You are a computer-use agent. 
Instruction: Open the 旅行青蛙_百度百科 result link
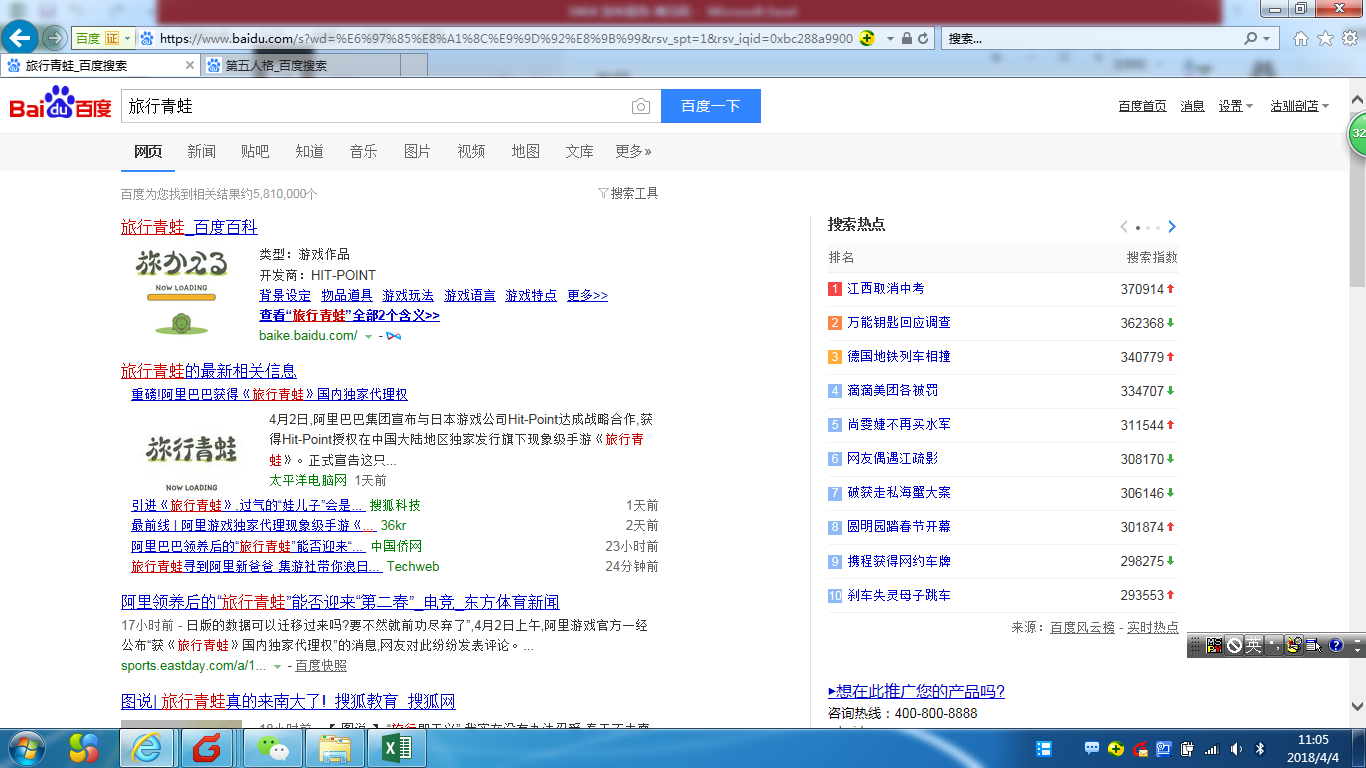click(x=189, y=227)
